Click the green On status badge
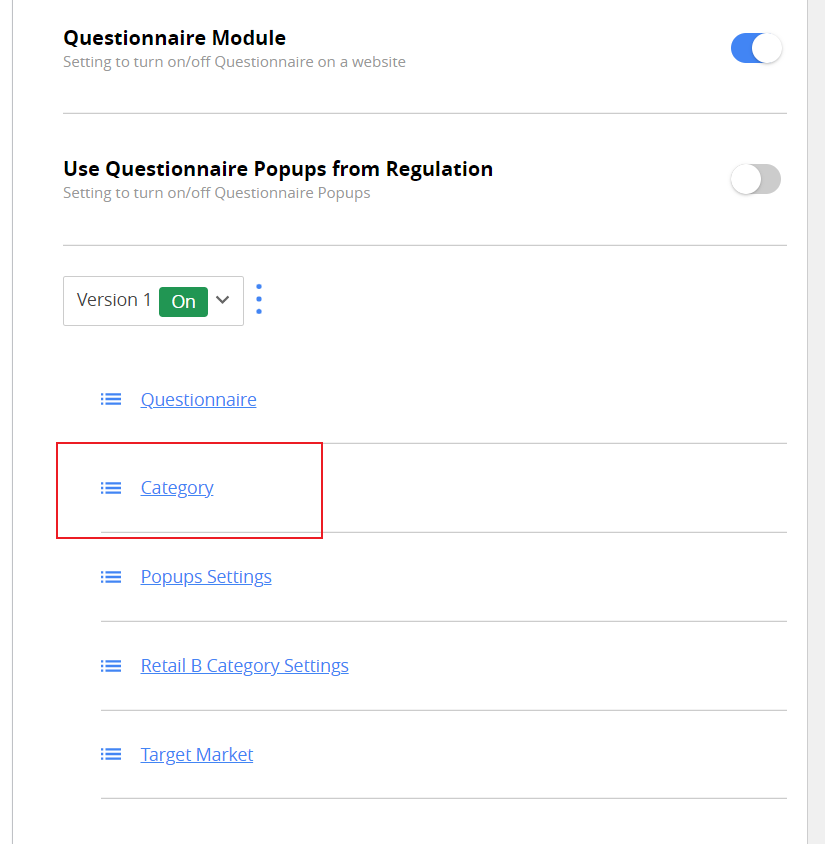825x844 pixels. pos(183,301)
